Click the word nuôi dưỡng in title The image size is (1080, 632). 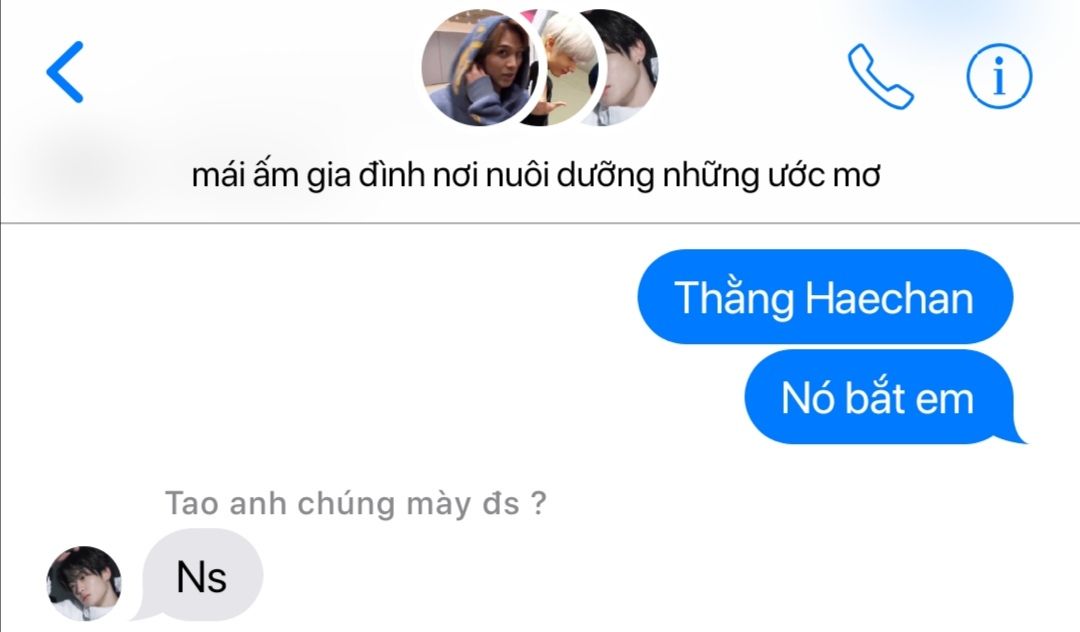point(570,175)
